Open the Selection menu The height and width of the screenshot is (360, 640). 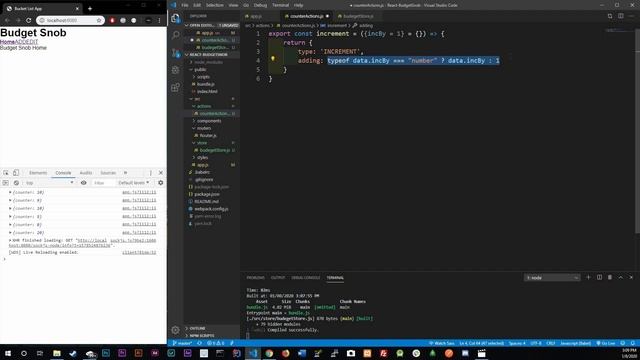tap(214, 5)
